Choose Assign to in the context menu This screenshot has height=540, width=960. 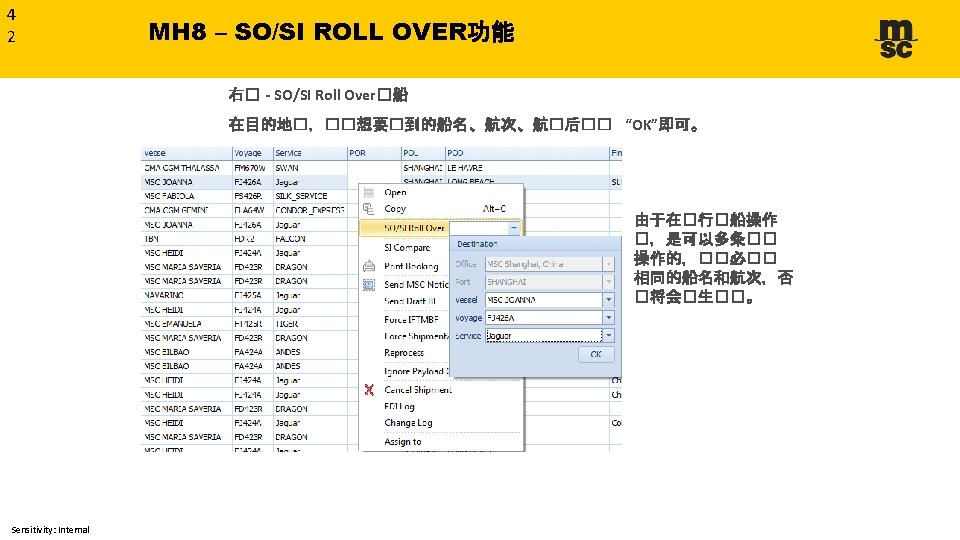403,441
